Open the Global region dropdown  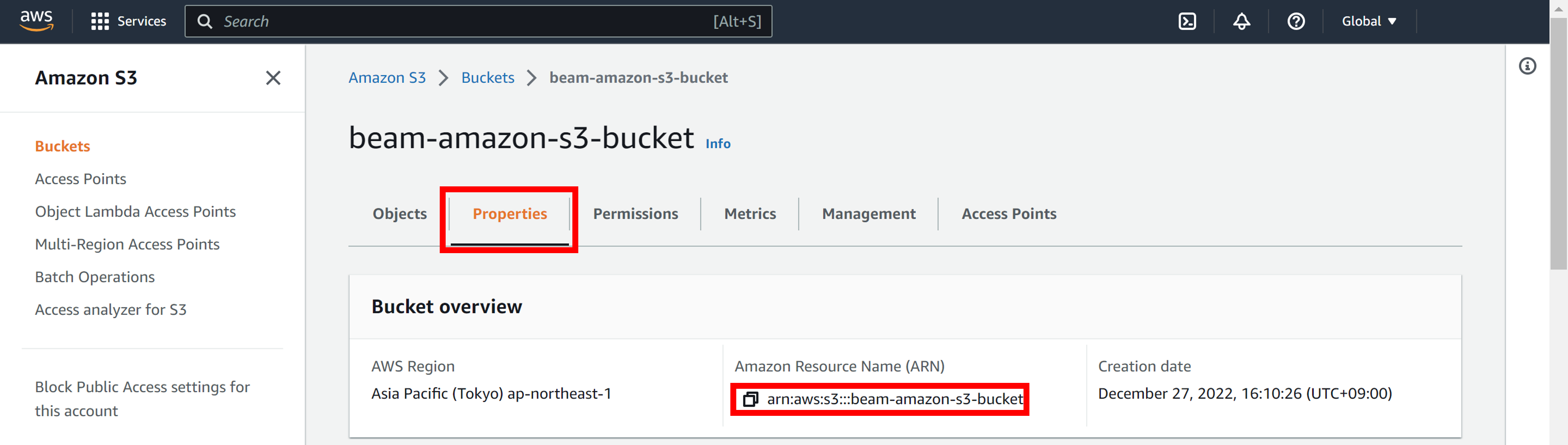[1368, 21]
